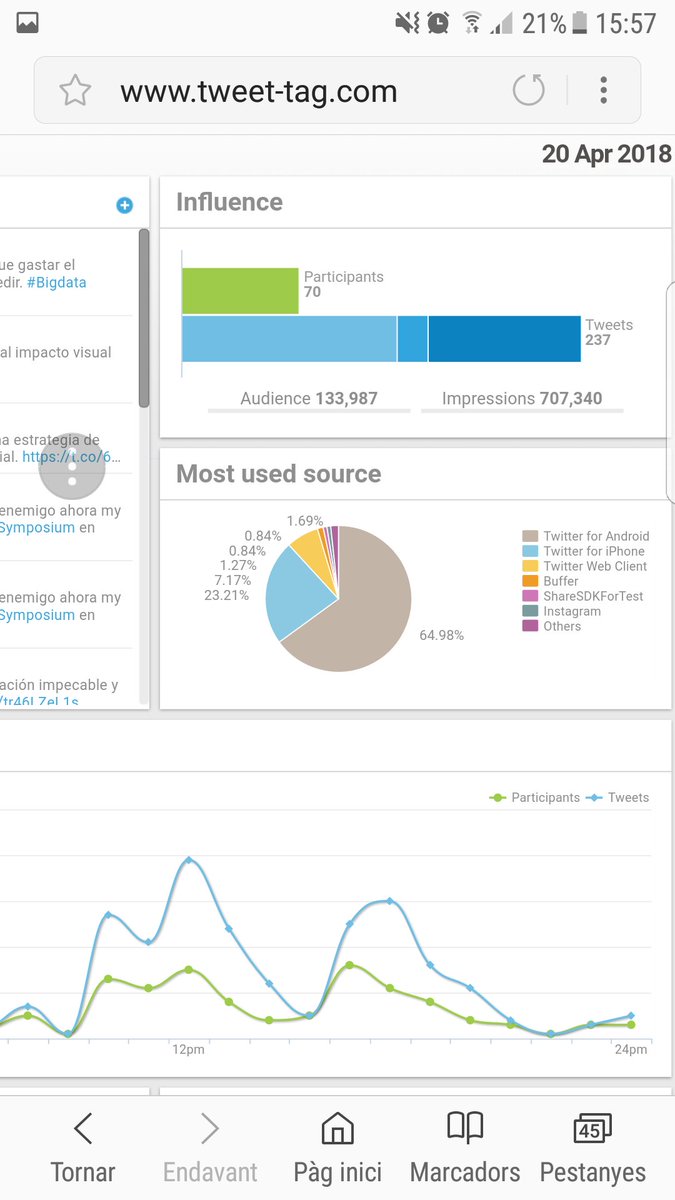Click the Buffer legend entry
The image size is (675, 1200).
(551, 581)
